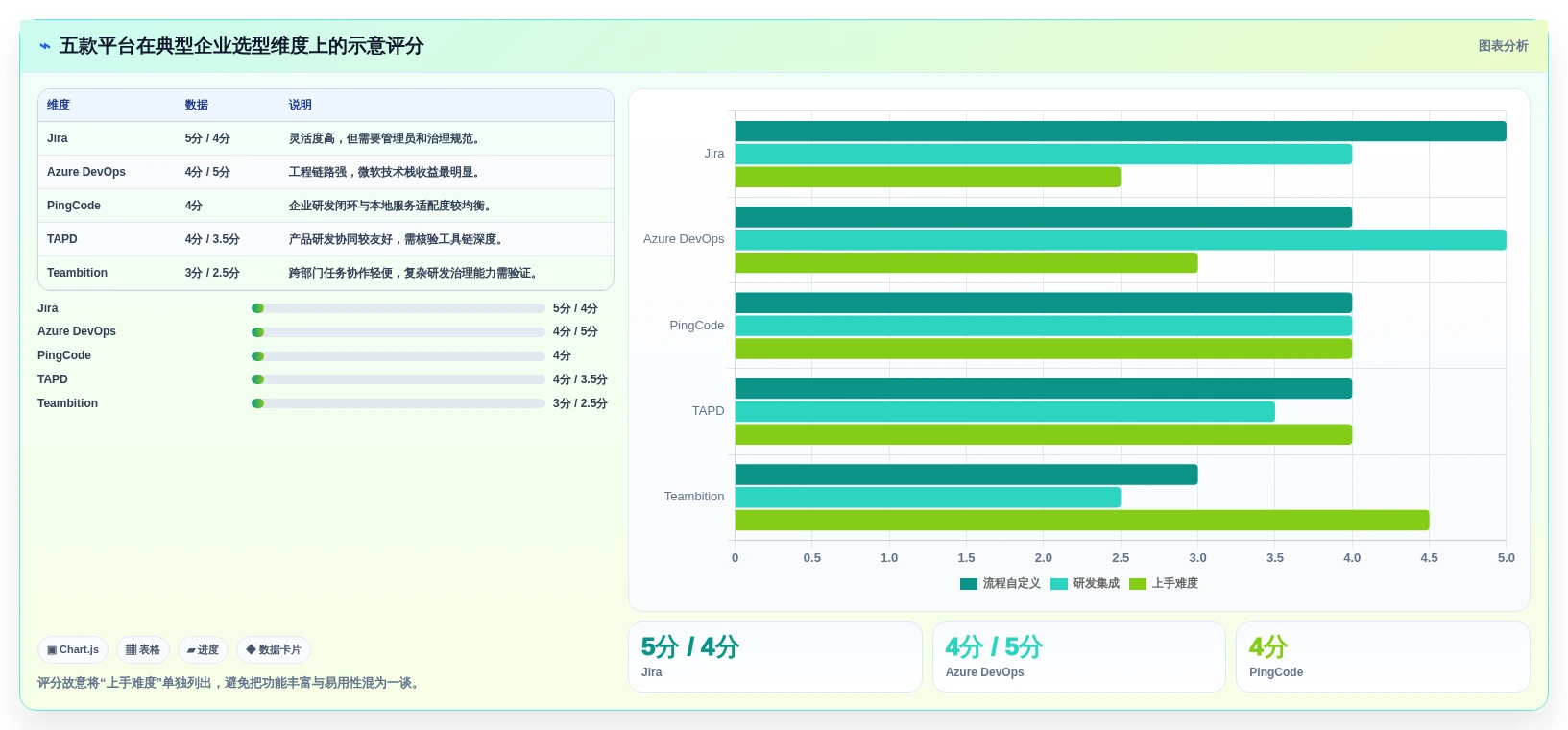Viewport: 1568px width, 730px height.
Task: Click the chart title heading text
Action: [x=241, y=46]
